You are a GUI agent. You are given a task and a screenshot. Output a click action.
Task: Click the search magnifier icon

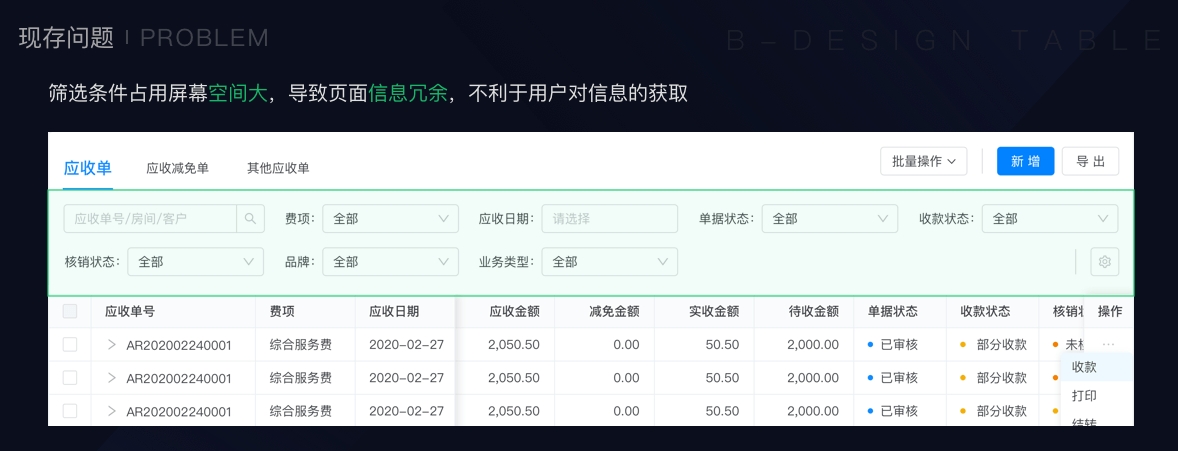(250, 218)
